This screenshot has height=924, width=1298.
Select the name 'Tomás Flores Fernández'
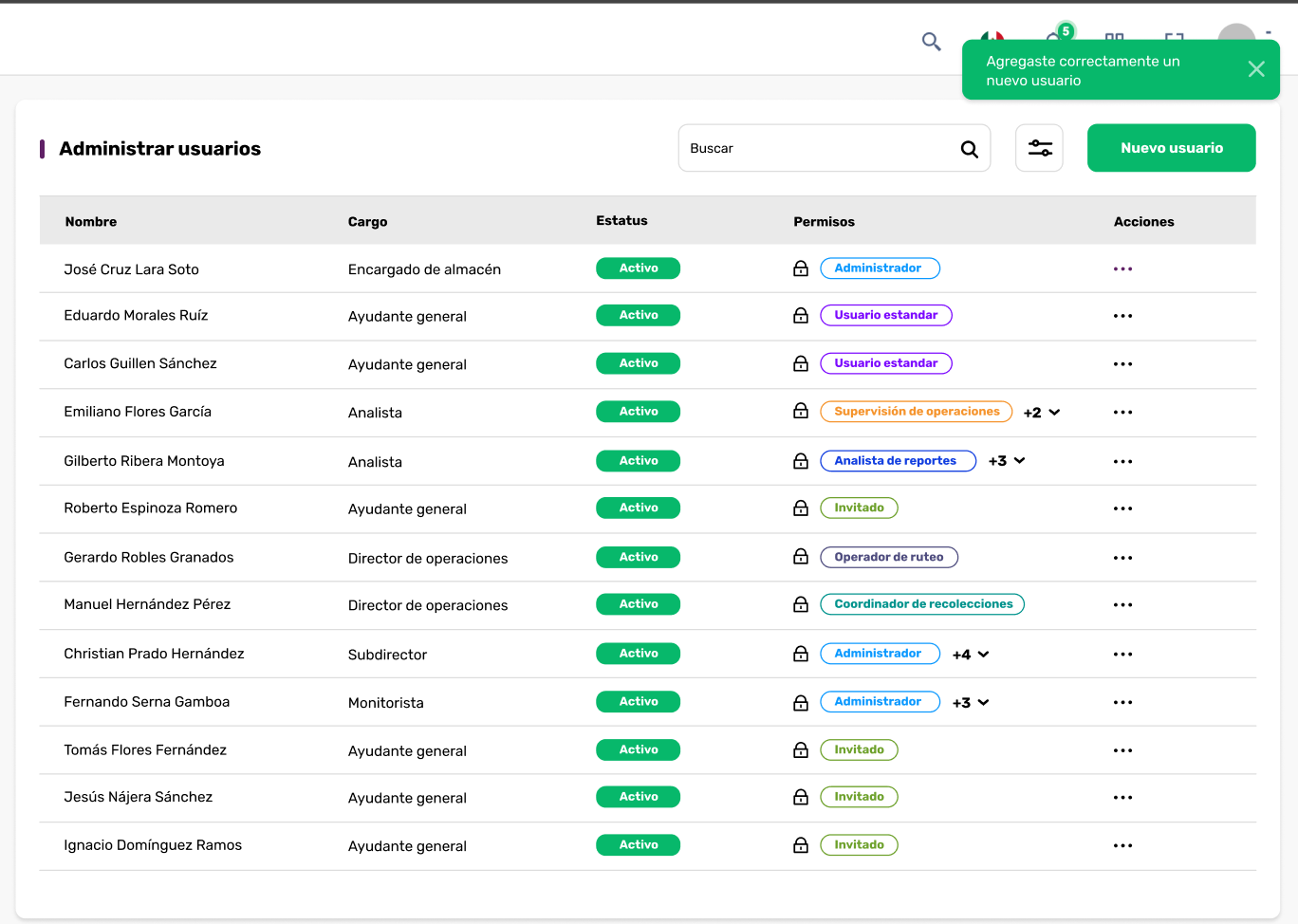pos(145,749)
